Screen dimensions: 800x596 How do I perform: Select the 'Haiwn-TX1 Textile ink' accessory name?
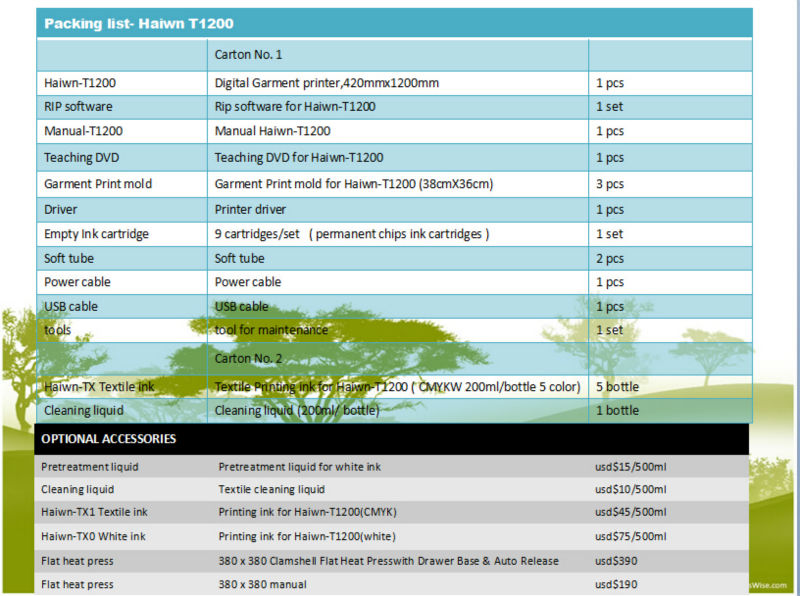[94, 512]
